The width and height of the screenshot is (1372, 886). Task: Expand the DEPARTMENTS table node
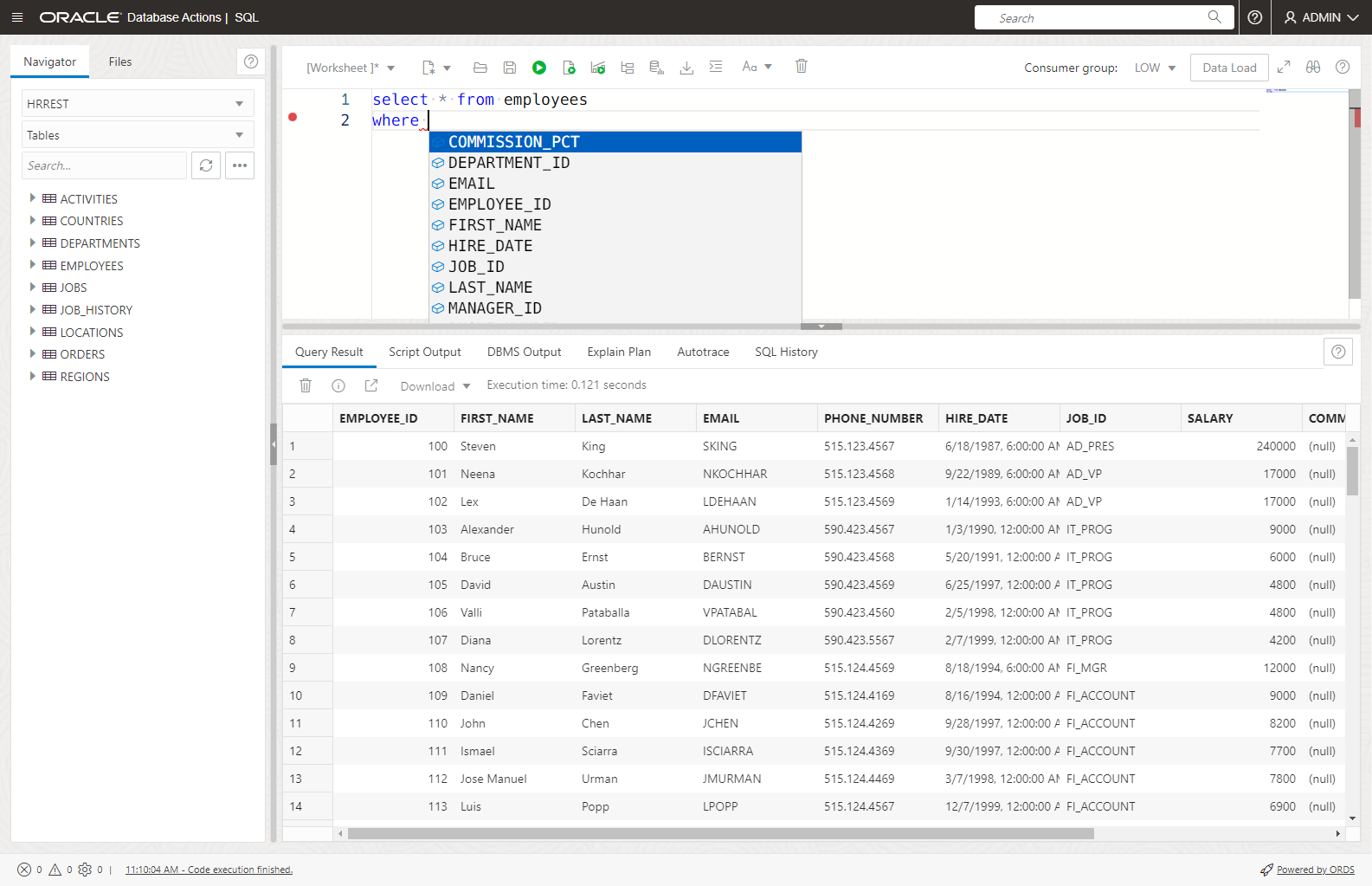pos(33,243)
